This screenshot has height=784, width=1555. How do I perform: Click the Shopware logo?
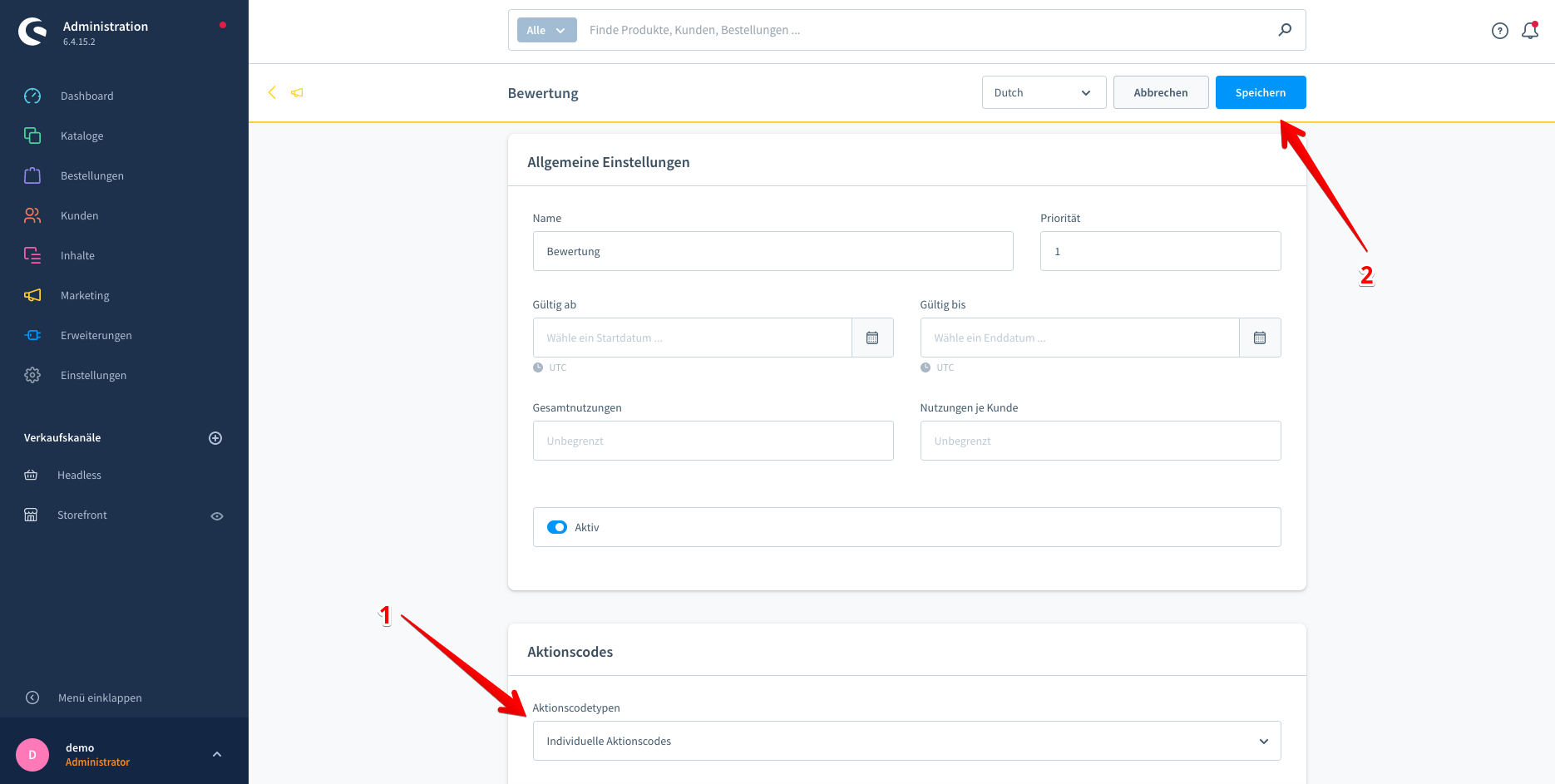(33, 32)
